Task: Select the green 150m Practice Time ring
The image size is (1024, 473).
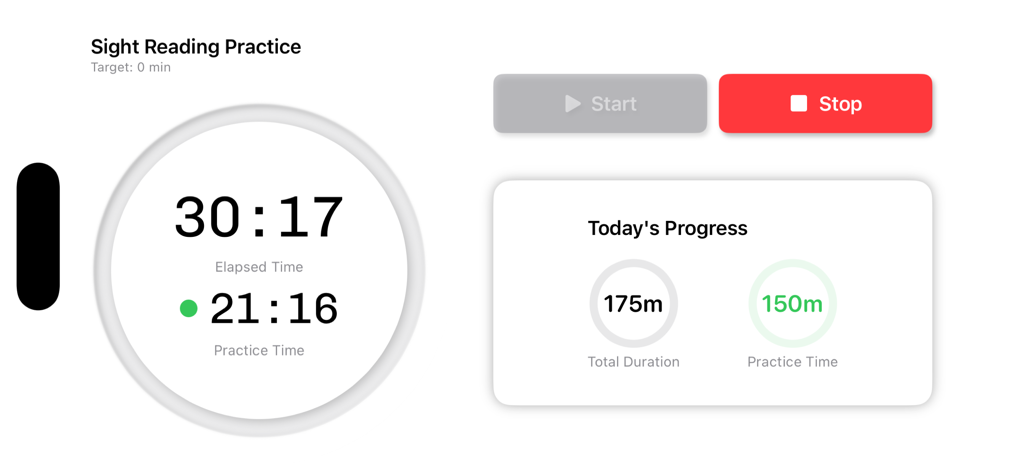Action: [792, 304]
